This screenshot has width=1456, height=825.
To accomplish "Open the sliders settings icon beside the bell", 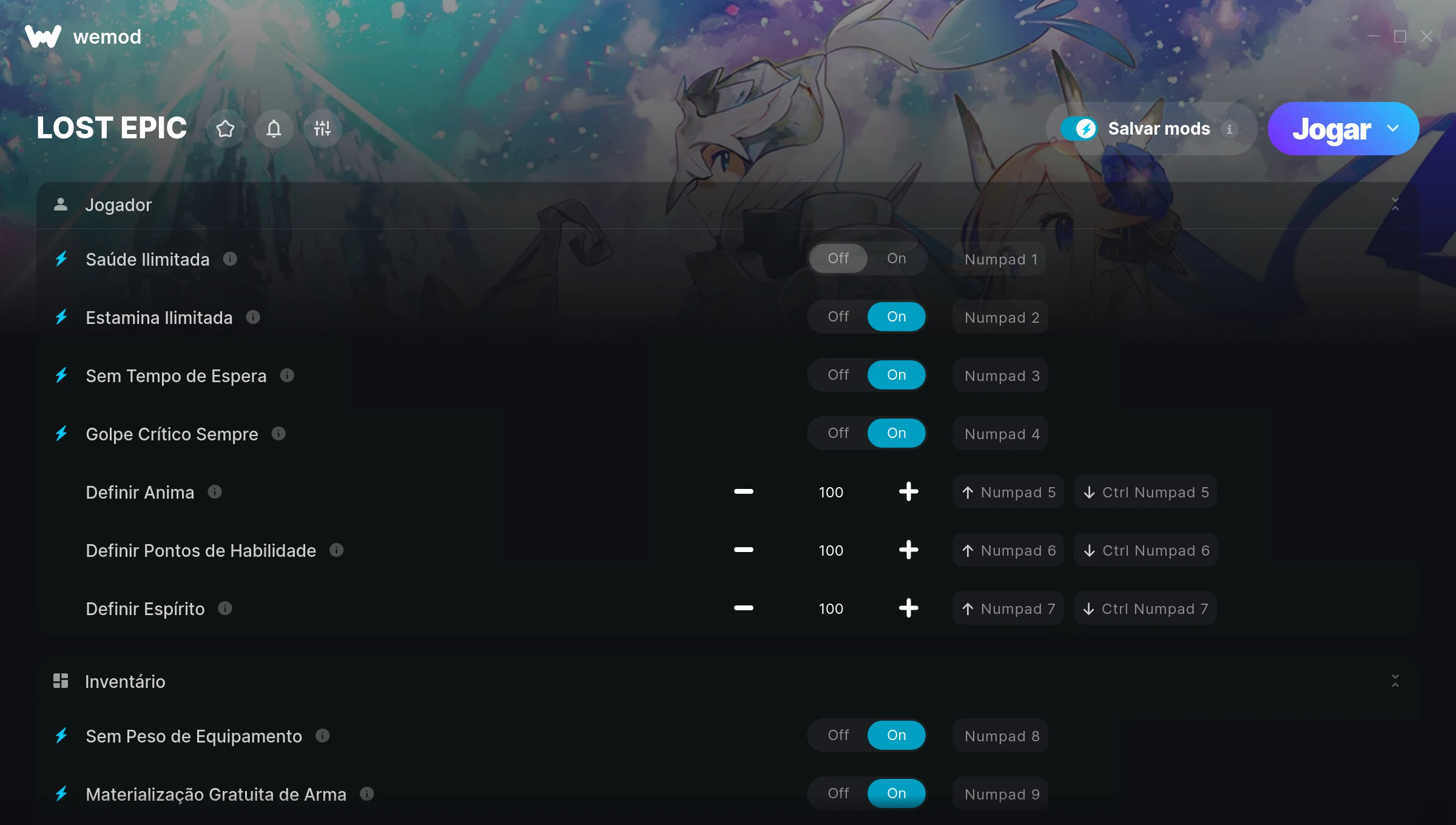I will [x=322, y=129].
